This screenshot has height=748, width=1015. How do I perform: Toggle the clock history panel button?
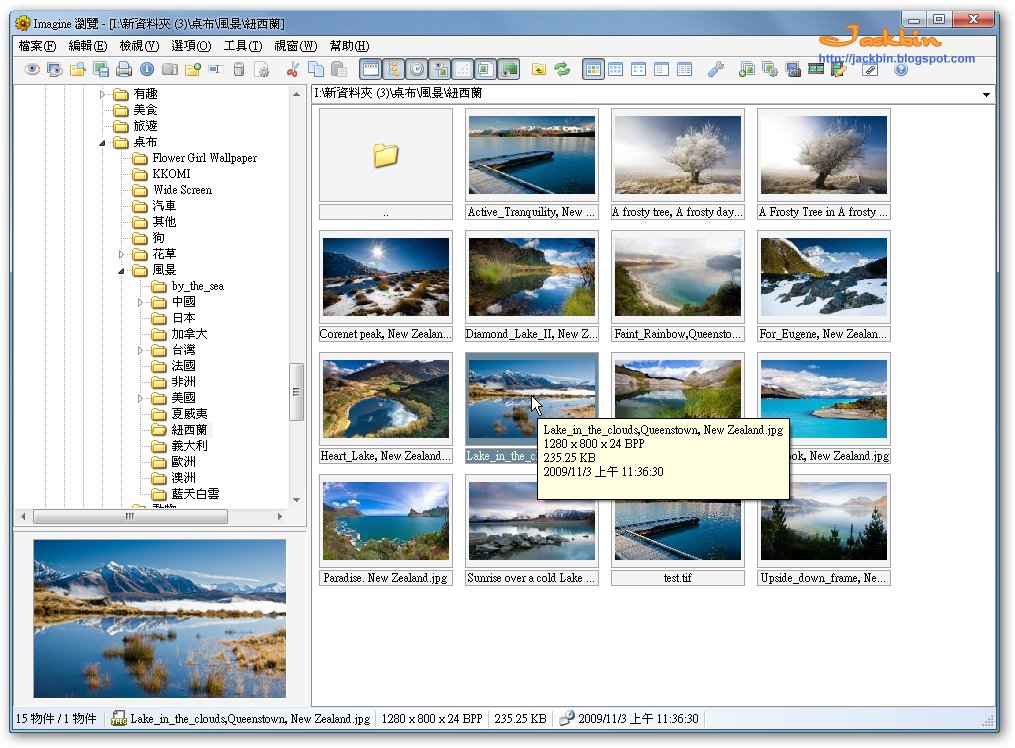417,69
